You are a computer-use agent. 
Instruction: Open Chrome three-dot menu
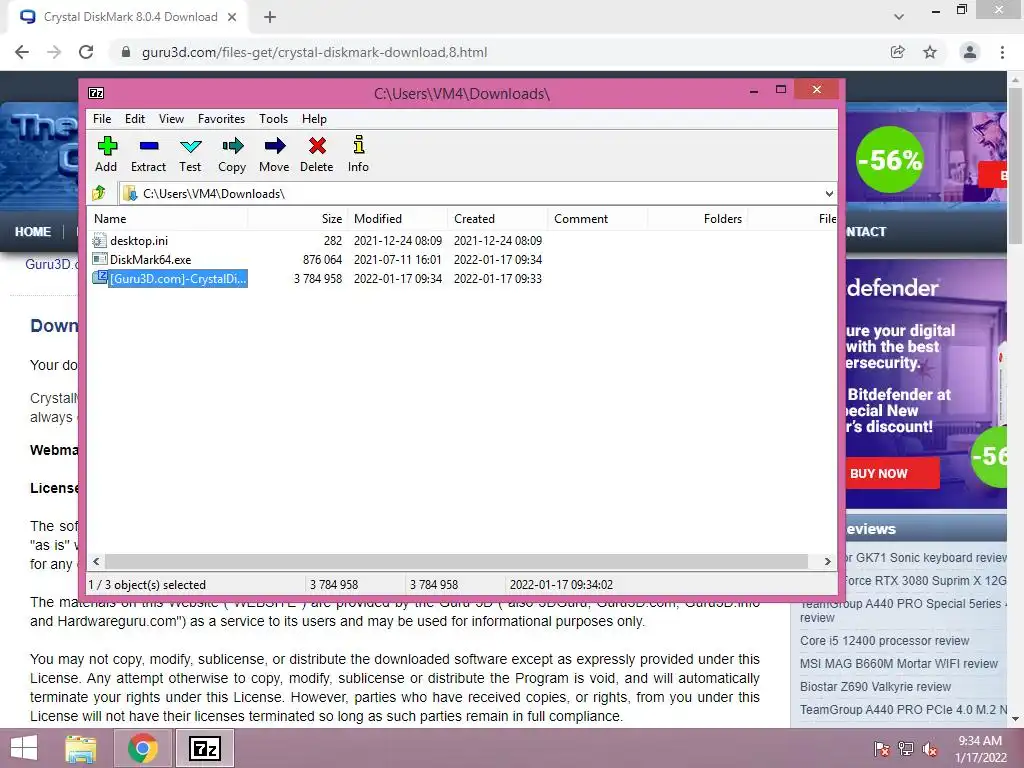(x=1002, y=52)
